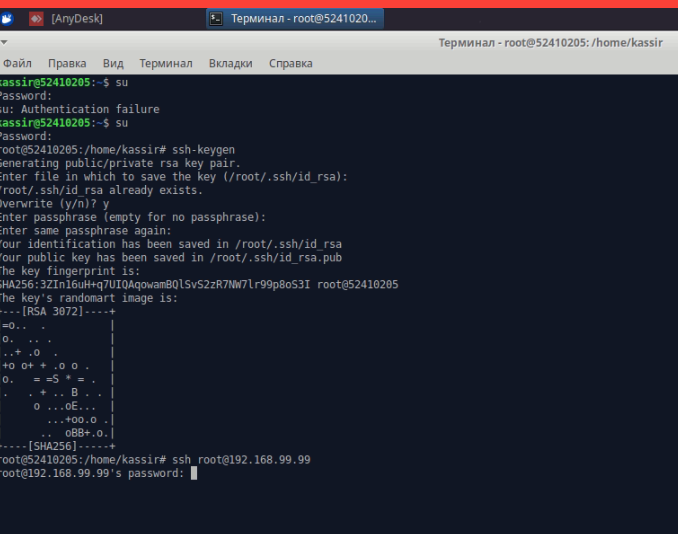Click the terminal icon in taskbar button
This screenshot has height=534, width=678.
[216, 19]
